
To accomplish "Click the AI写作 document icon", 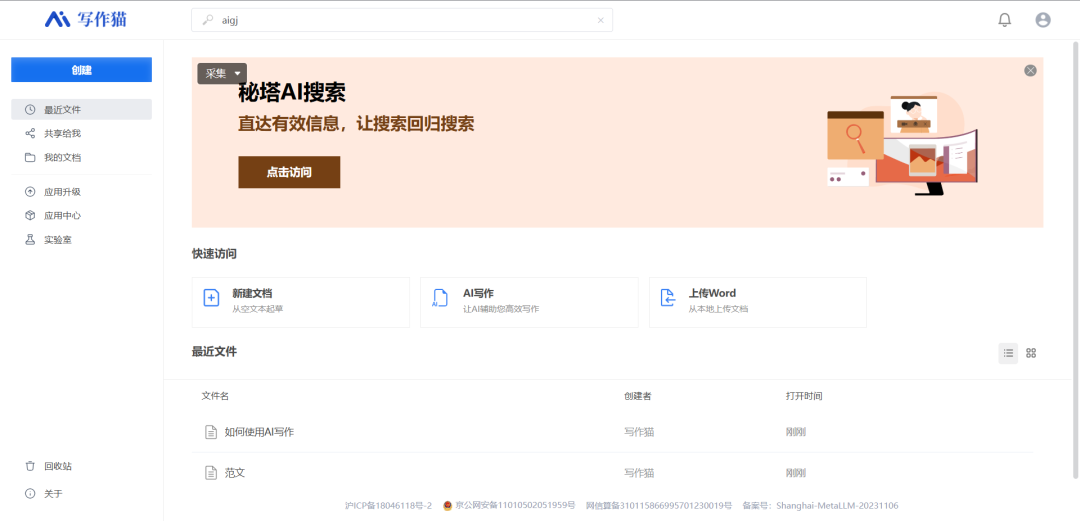I will click(439, 298).
